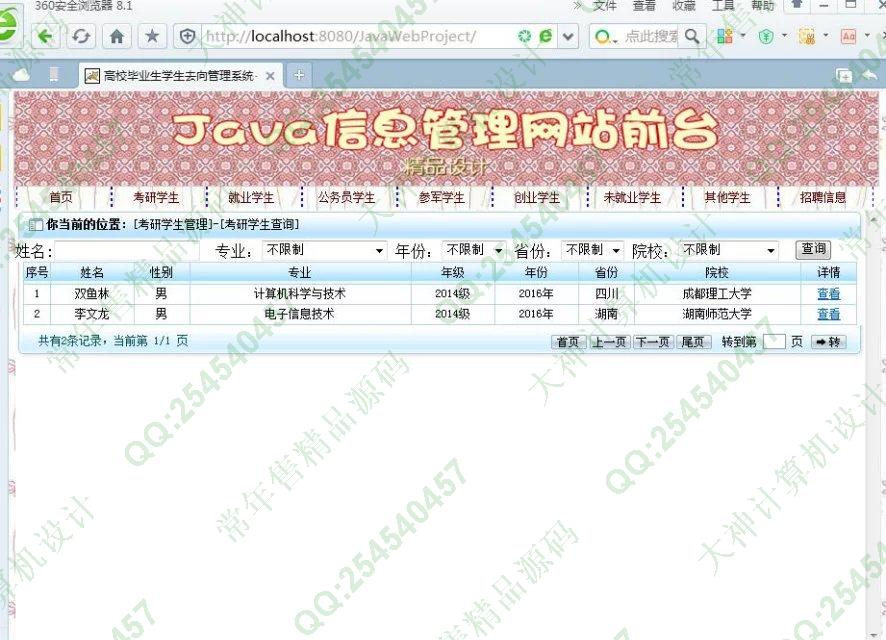Open the 文件 menu
Screen dimensions: 886x640
click(x=604, y=6)
